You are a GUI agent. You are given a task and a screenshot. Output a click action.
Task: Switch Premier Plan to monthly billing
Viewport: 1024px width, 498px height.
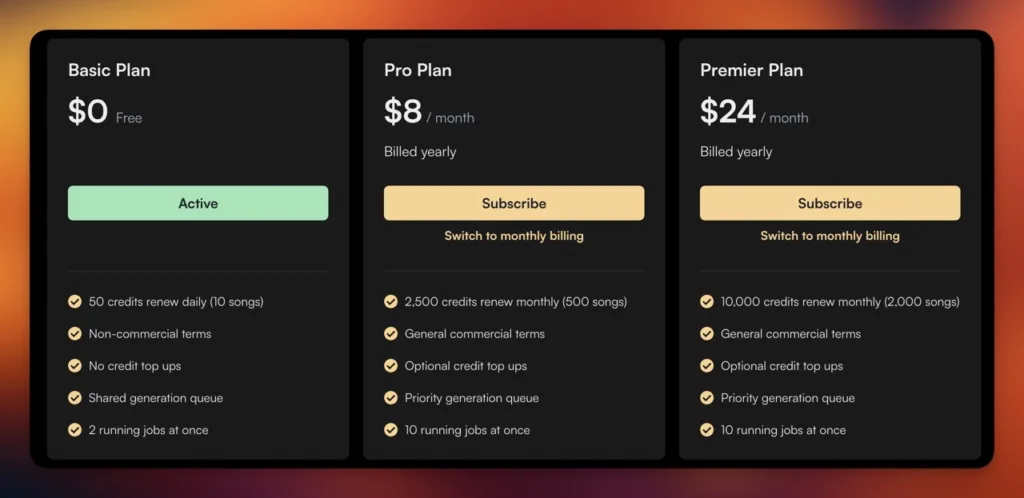830,236
